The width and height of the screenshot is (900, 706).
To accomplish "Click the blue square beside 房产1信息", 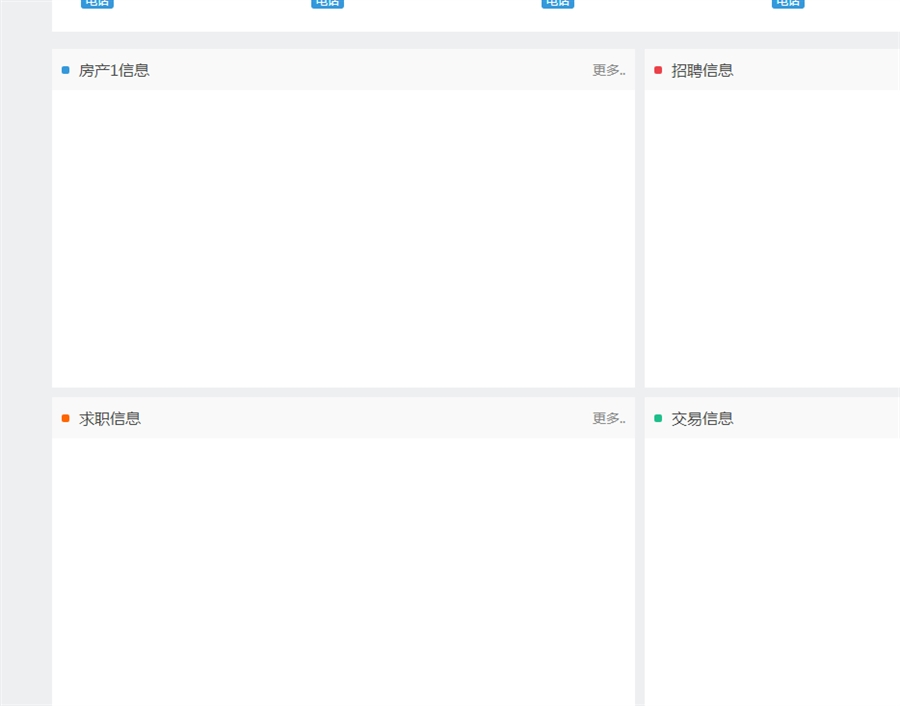I will coord(66,70).
